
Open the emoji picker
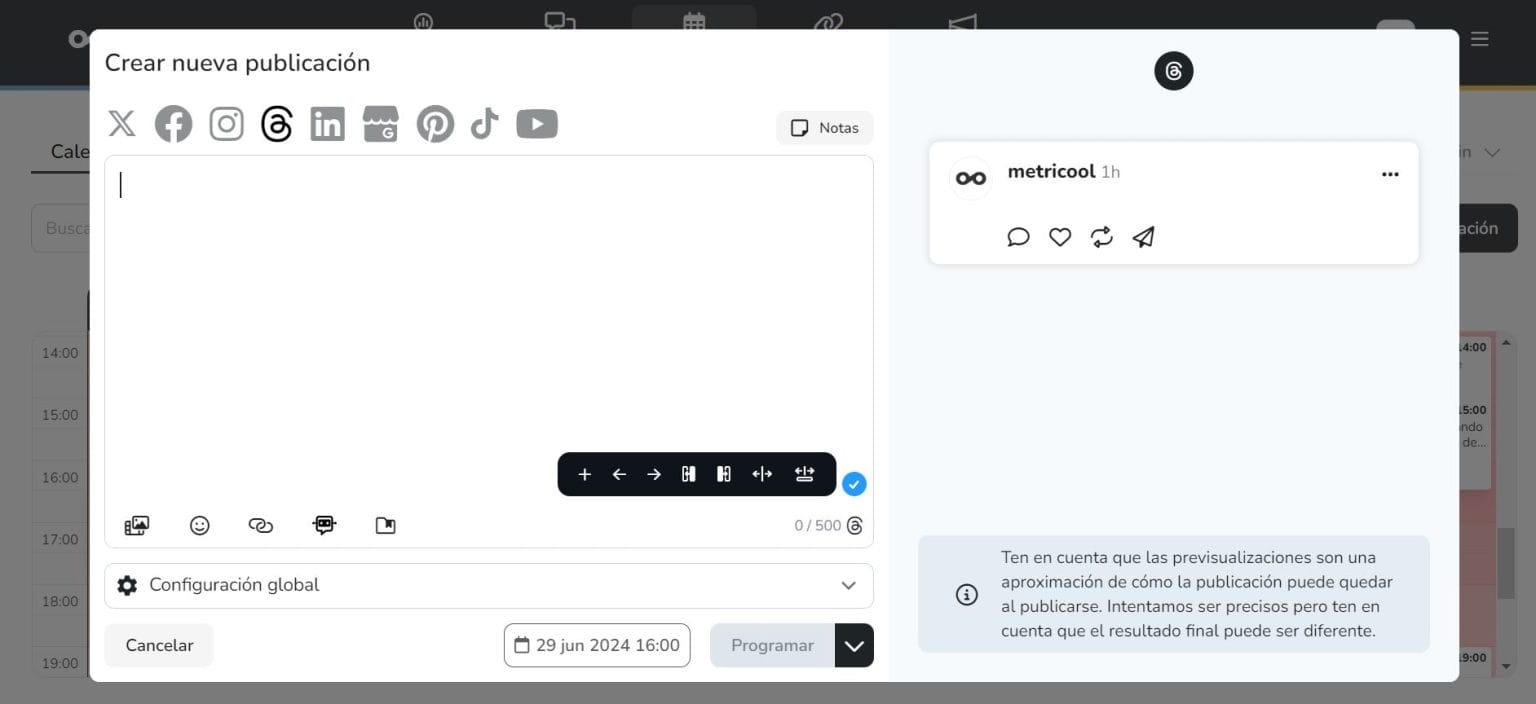pos(199,525)
